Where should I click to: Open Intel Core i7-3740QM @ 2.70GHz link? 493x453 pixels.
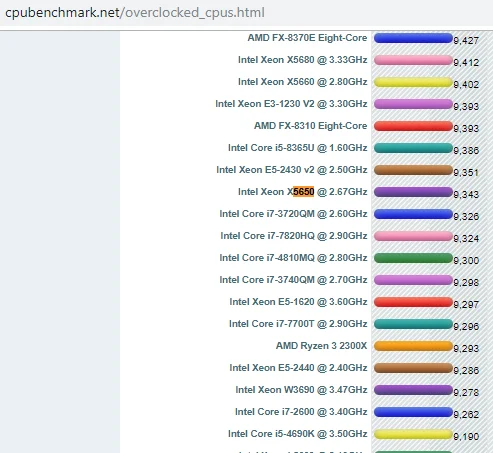pyautogui.click(x=293, y=280)
